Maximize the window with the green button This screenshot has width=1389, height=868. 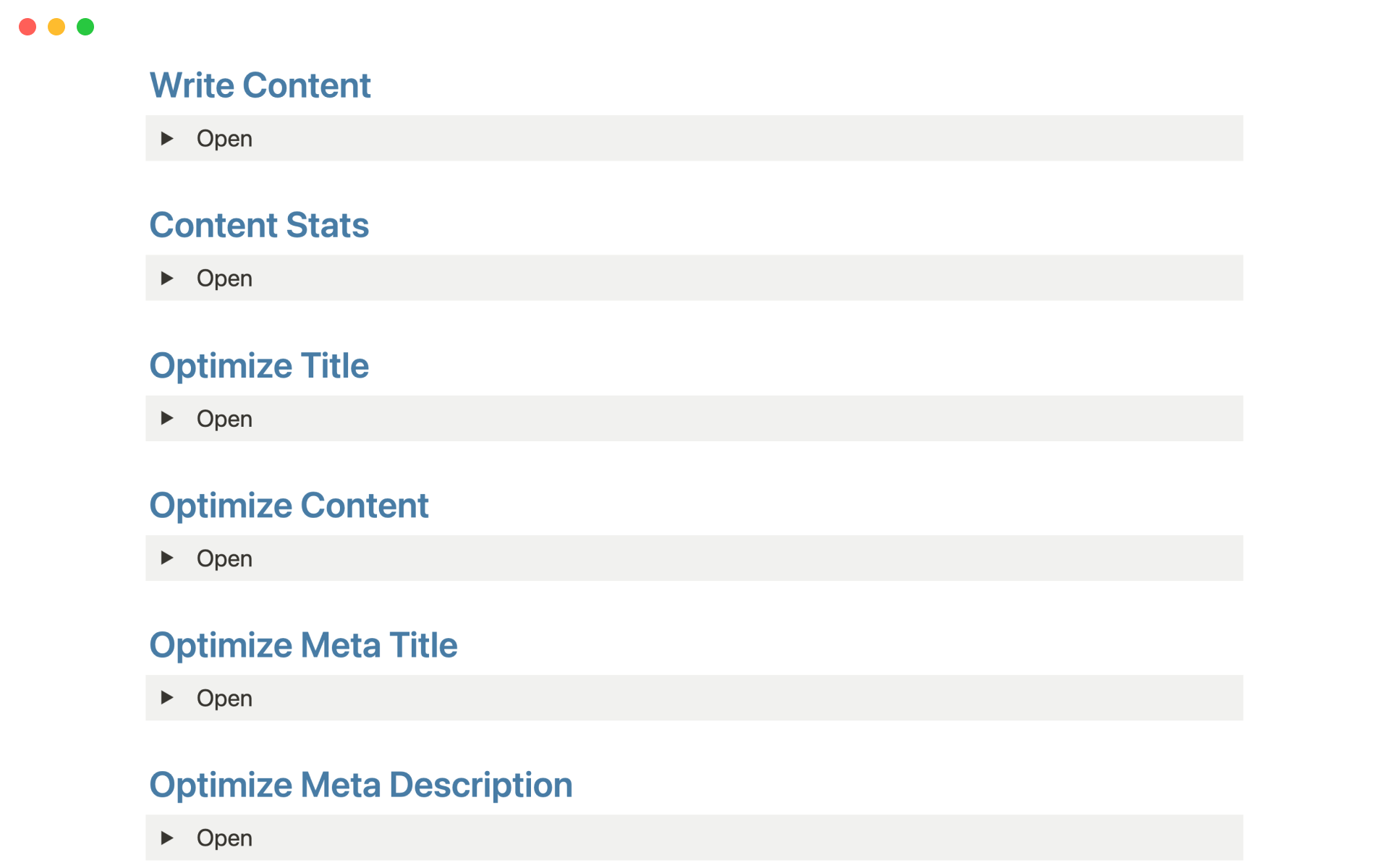(x=85, y=27)
